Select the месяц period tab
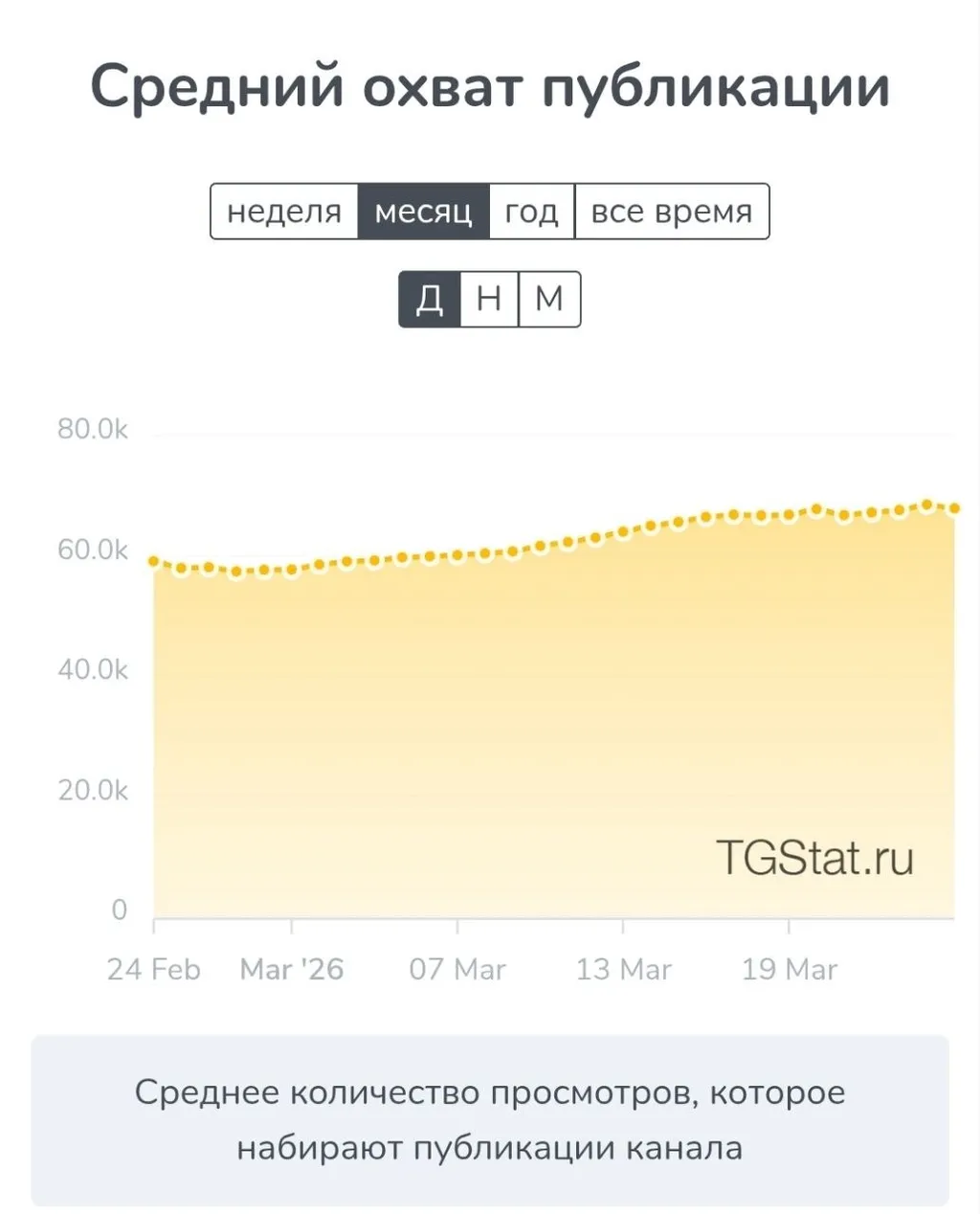The width and height of the screenshot is (980, 1214). pos(423,212)
